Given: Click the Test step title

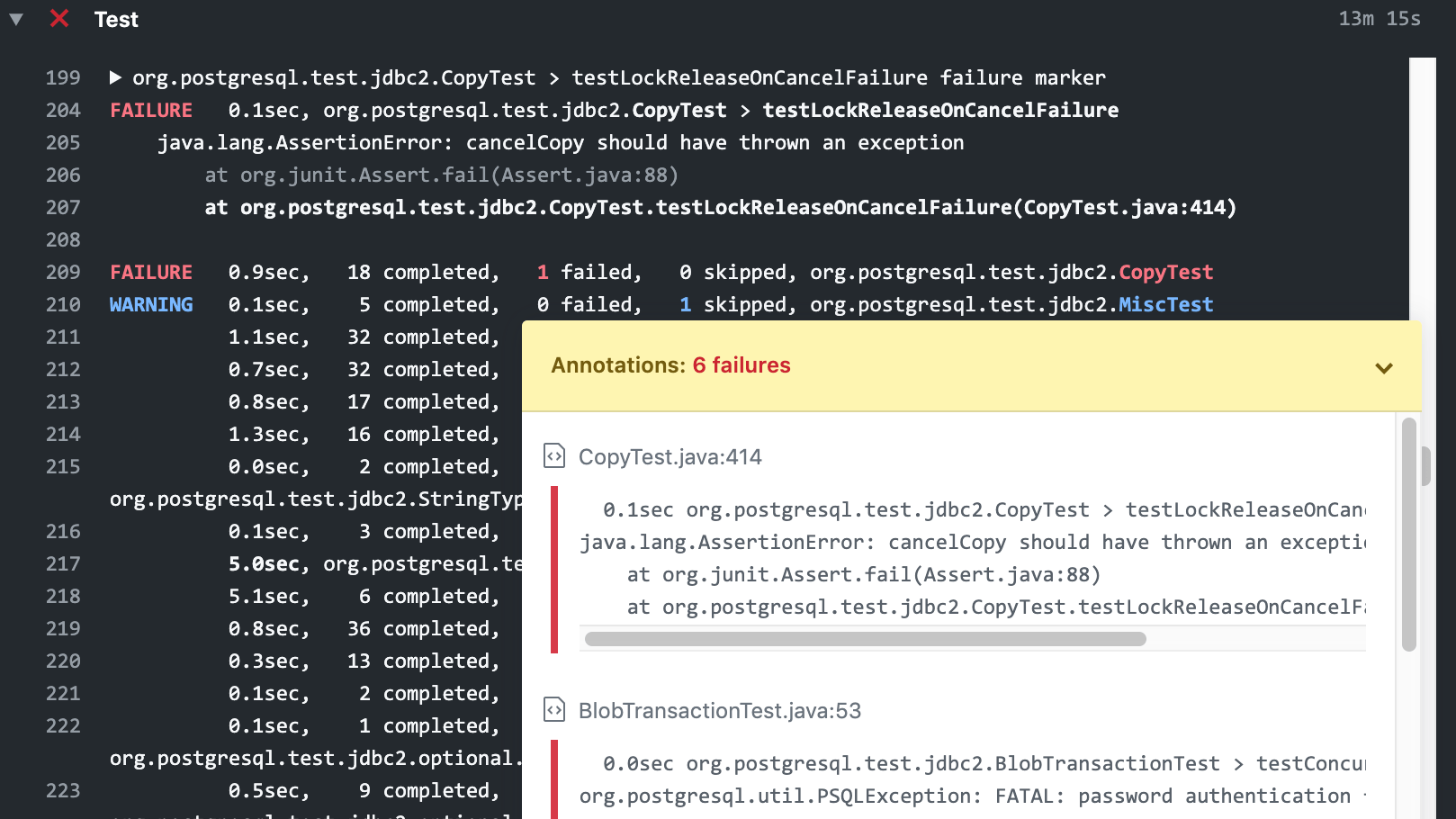Looking at the screenshot, I should [x=116, y=20].
